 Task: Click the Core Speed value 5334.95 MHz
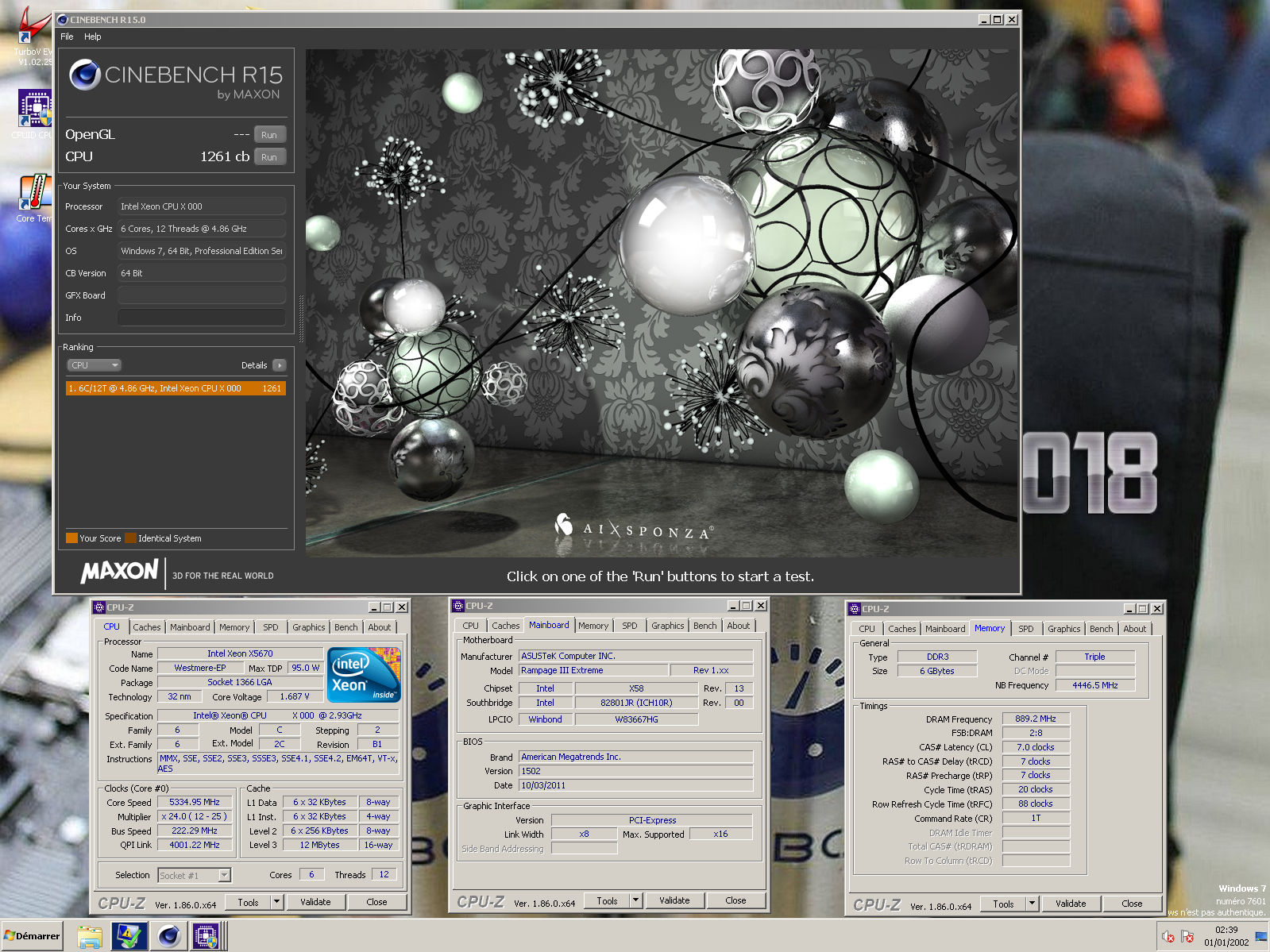click(x=195, y=802)
